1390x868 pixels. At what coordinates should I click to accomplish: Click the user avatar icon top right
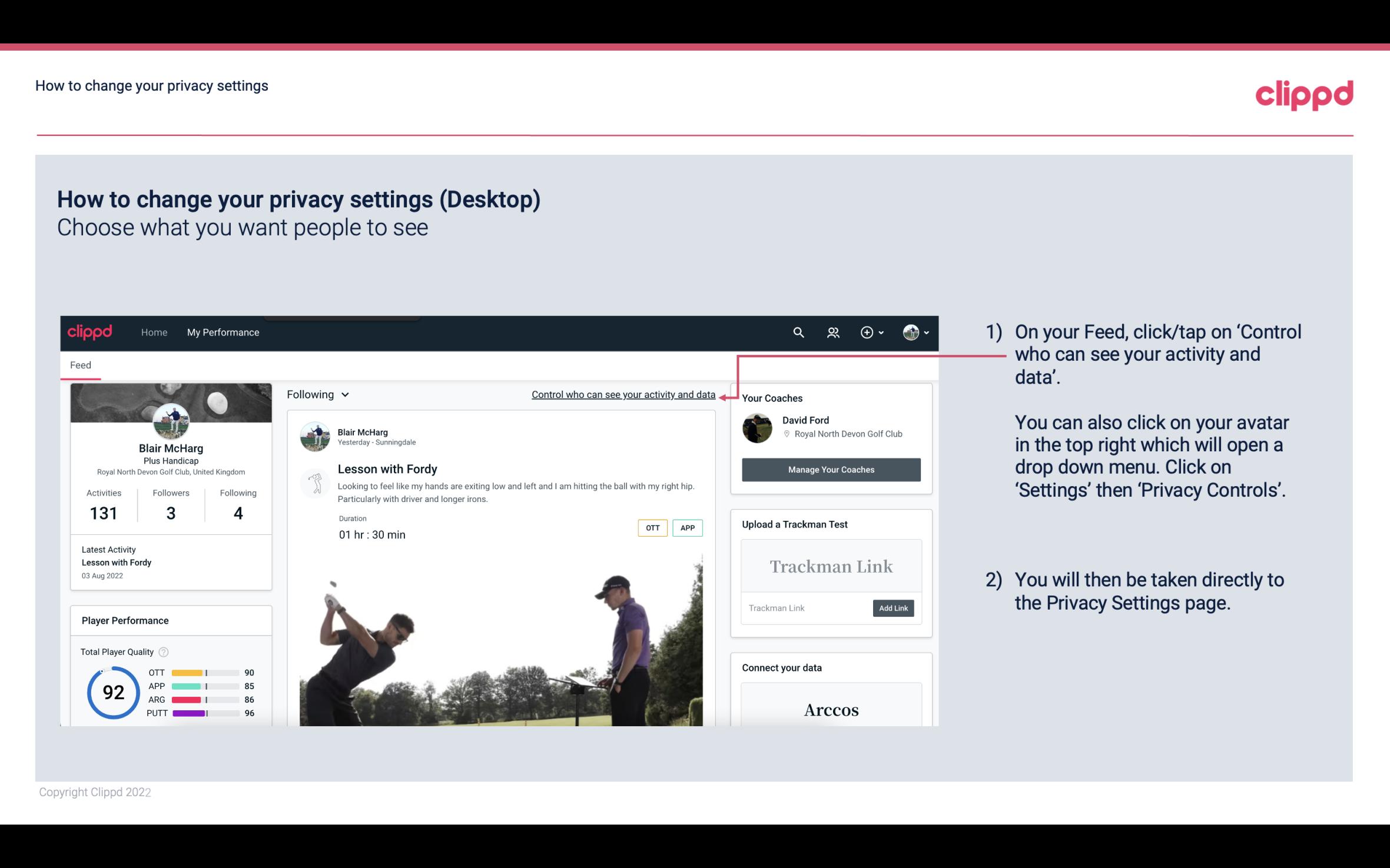(911, 333)
